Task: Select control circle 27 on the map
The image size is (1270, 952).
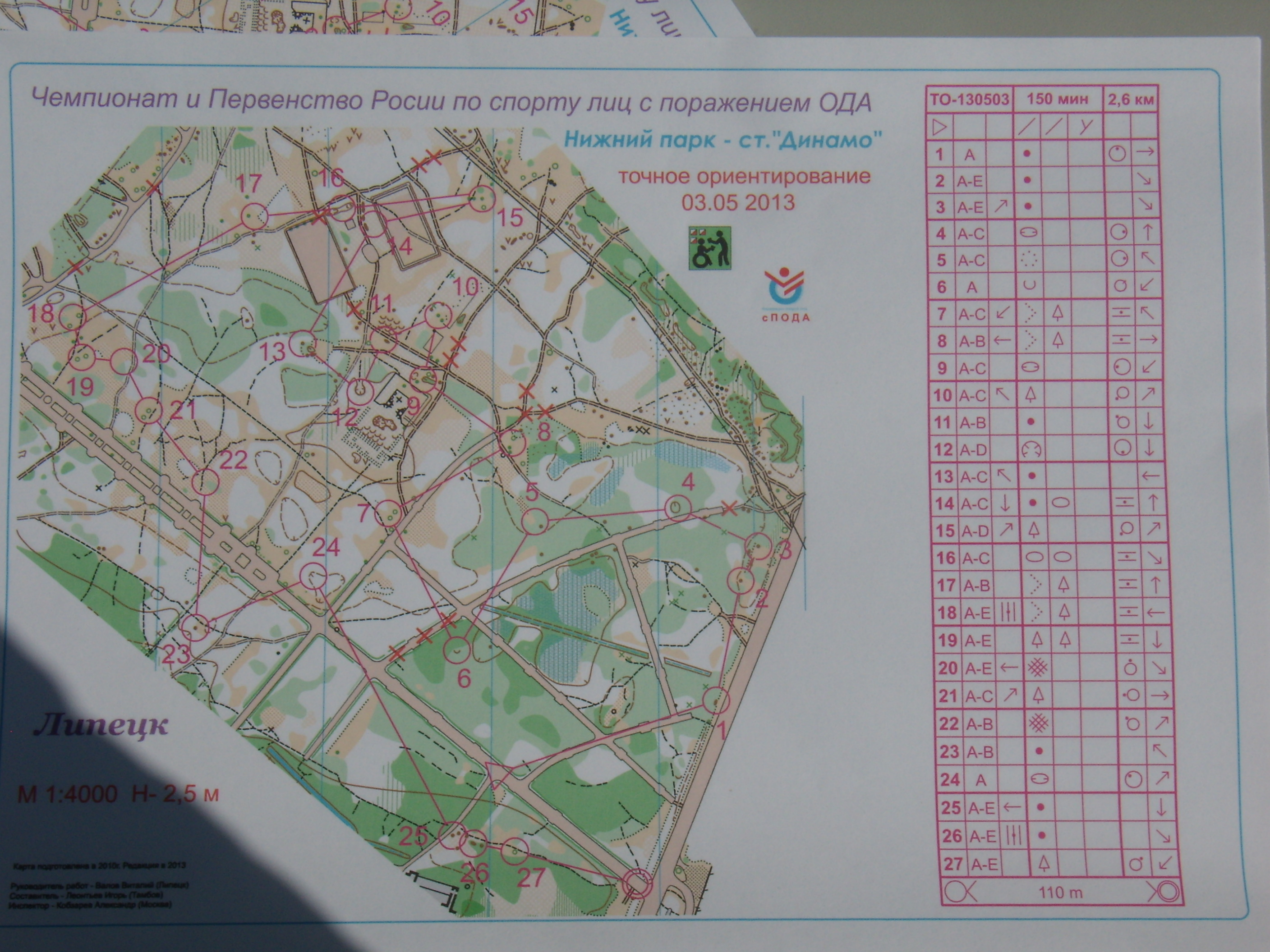Action: (515, 851)
